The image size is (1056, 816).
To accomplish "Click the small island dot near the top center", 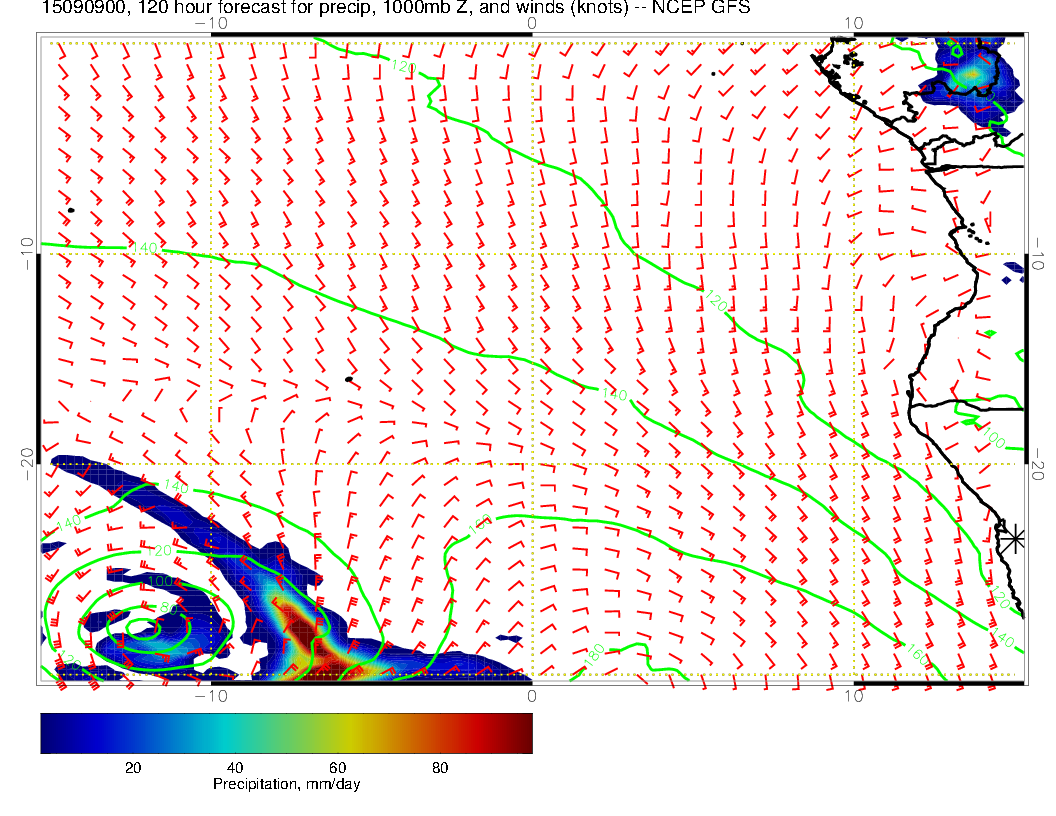I will [x=713, y=73].
